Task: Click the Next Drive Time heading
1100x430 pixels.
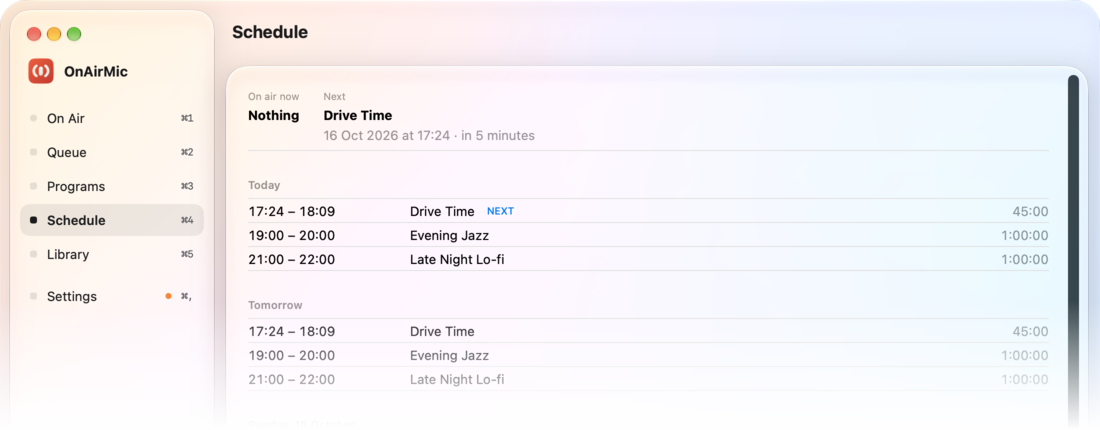Action: [358, 116]
